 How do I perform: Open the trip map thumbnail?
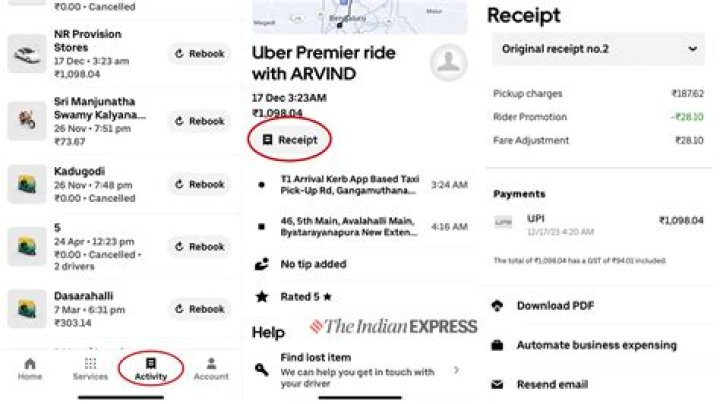[360, 17]
